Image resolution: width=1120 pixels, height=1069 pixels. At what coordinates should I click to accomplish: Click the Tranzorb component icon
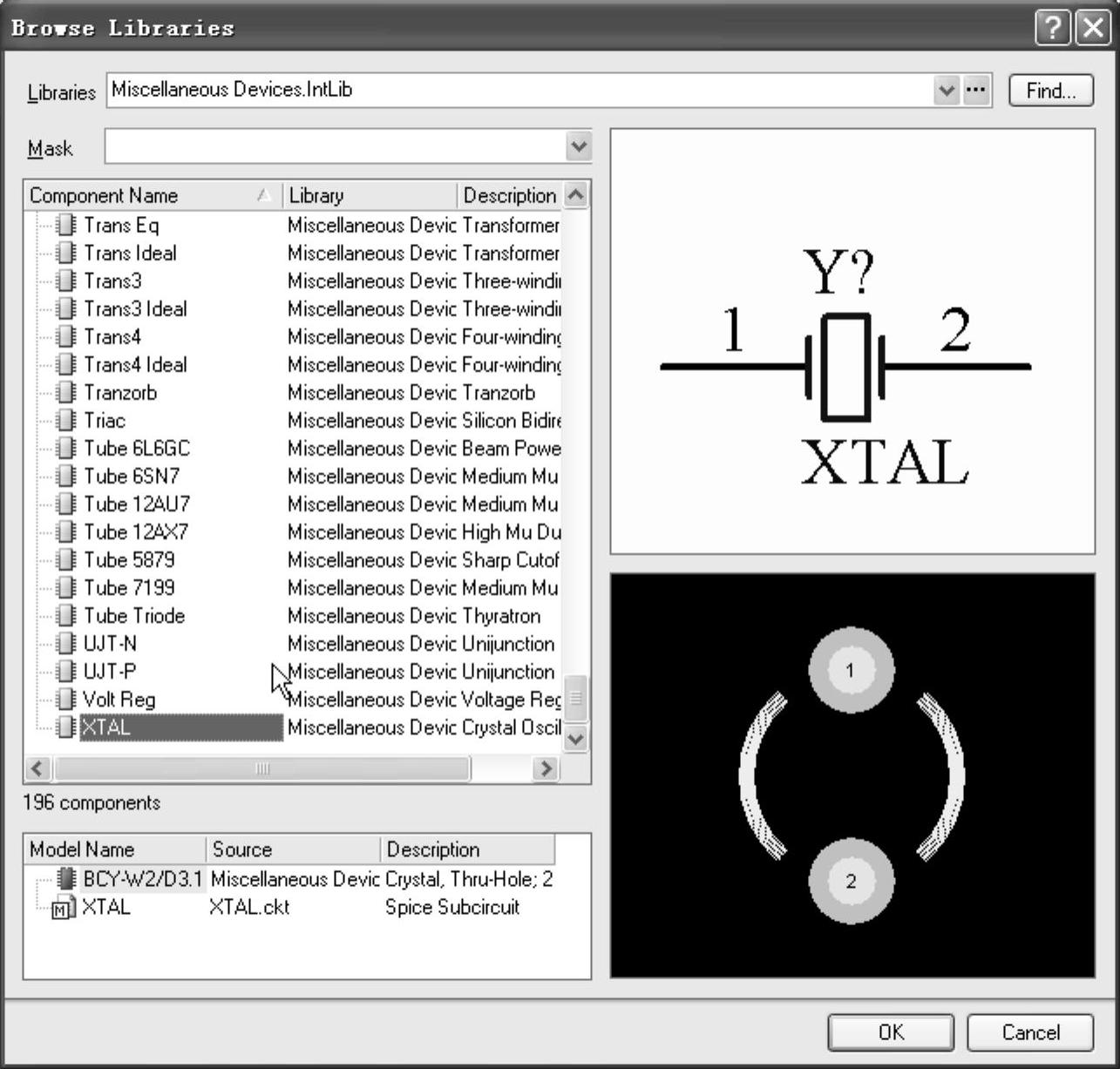click(65, 393)
